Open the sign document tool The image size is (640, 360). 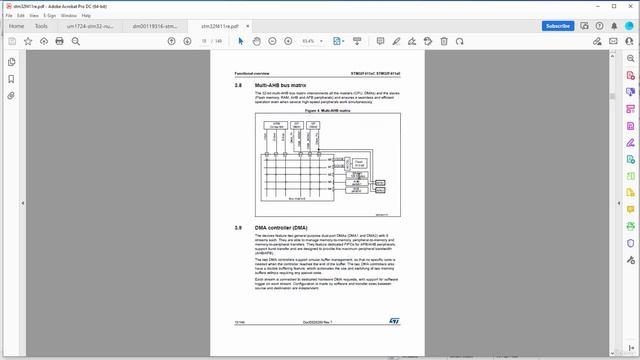pos(412,41)
